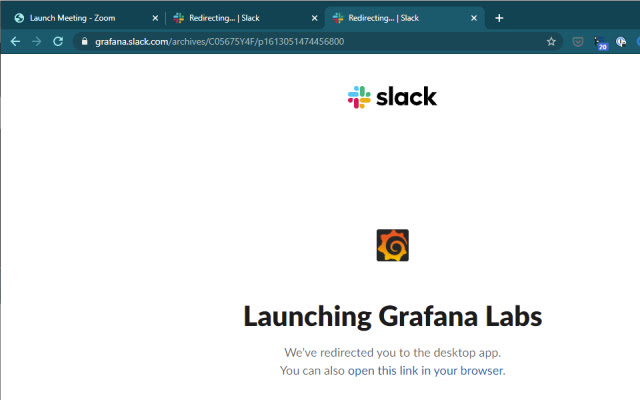Screen dimensions: 640x400
Task: Click the "Launching Grafana Labs" heading
Action: [392, 316]
